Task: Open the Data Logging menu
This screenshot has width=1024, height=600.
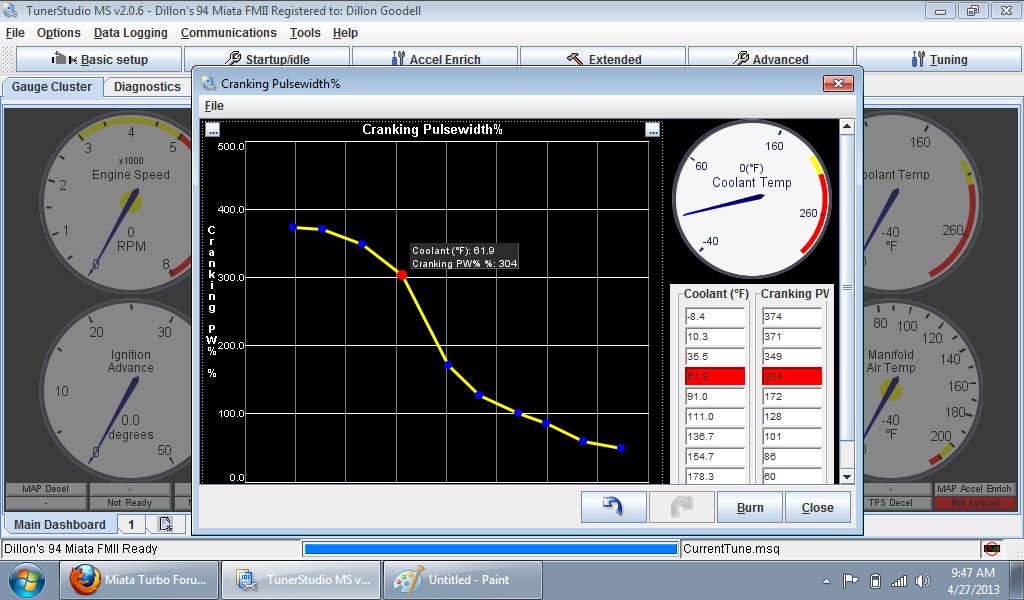Action: [x=131, y=33]
